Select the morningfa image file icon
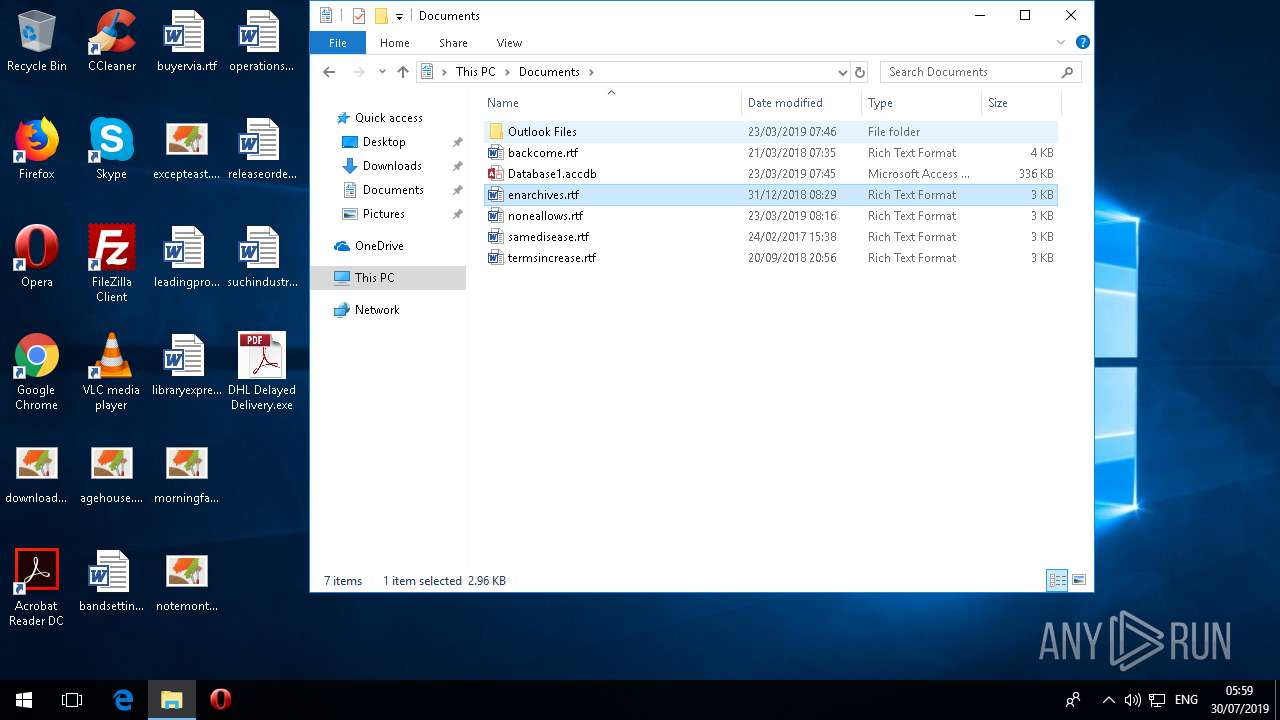1280x720 pixels. [x=186, y=474]
